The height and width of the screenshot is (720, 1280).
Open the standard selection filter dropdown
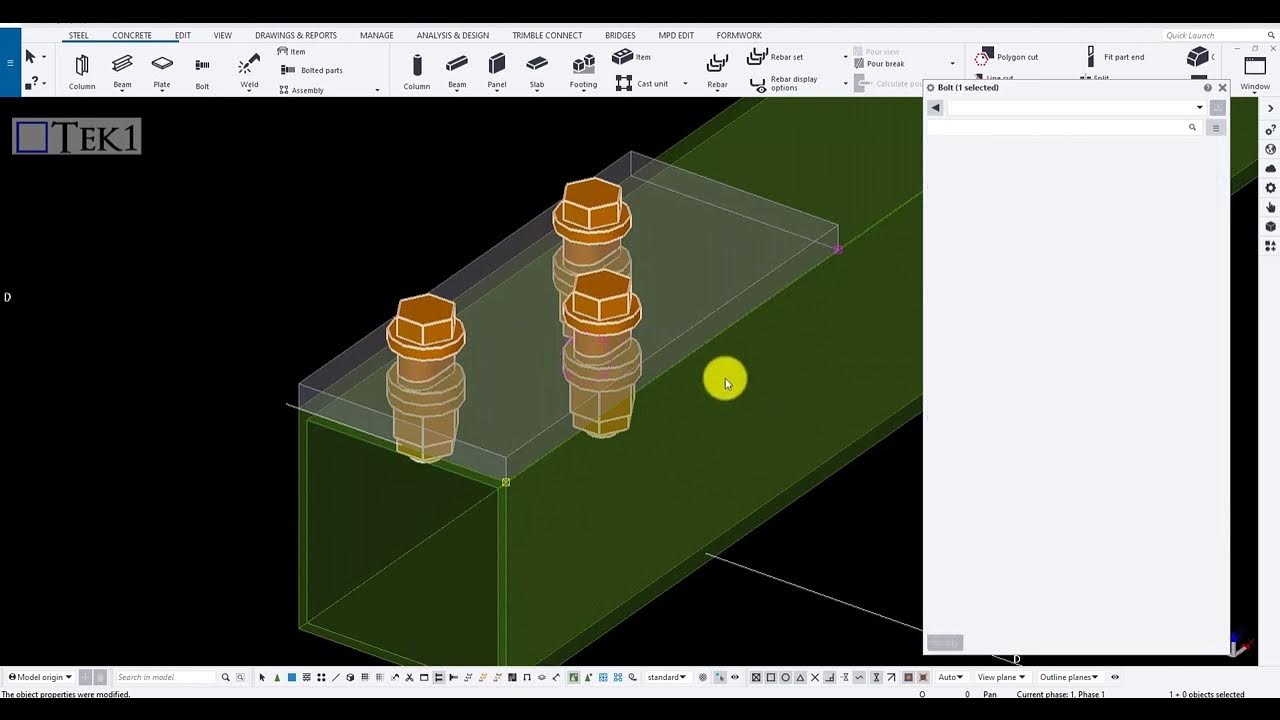667,677
